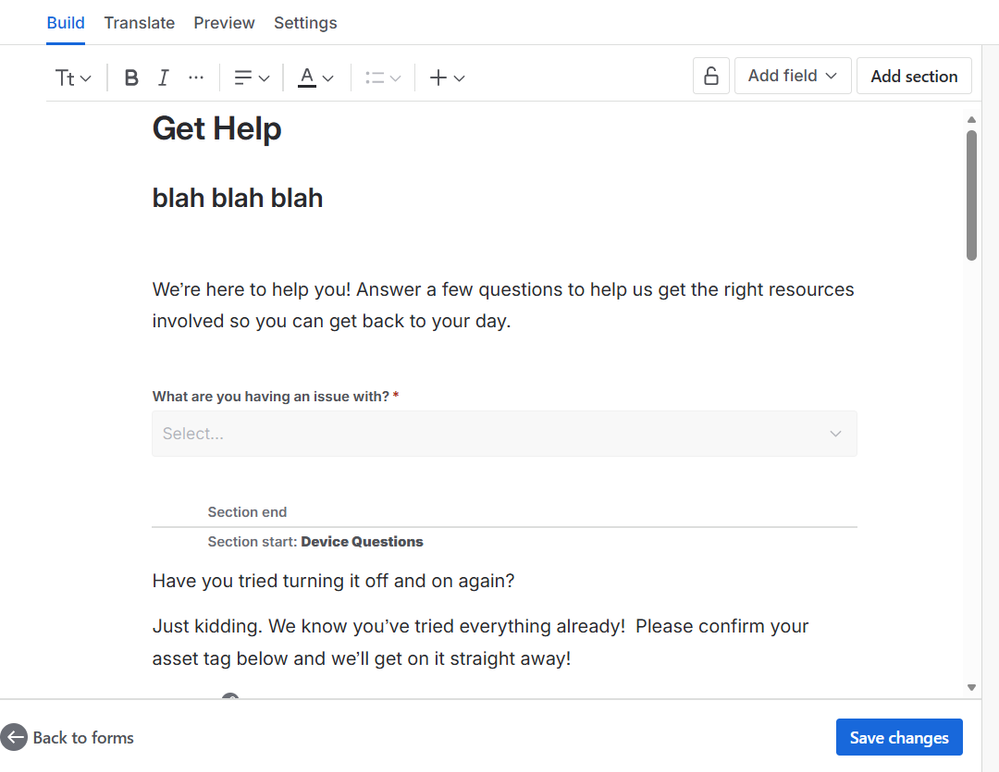The image size is (999, 772).
Task: Open the list style dropdown
Action: [x=383, y=78]
